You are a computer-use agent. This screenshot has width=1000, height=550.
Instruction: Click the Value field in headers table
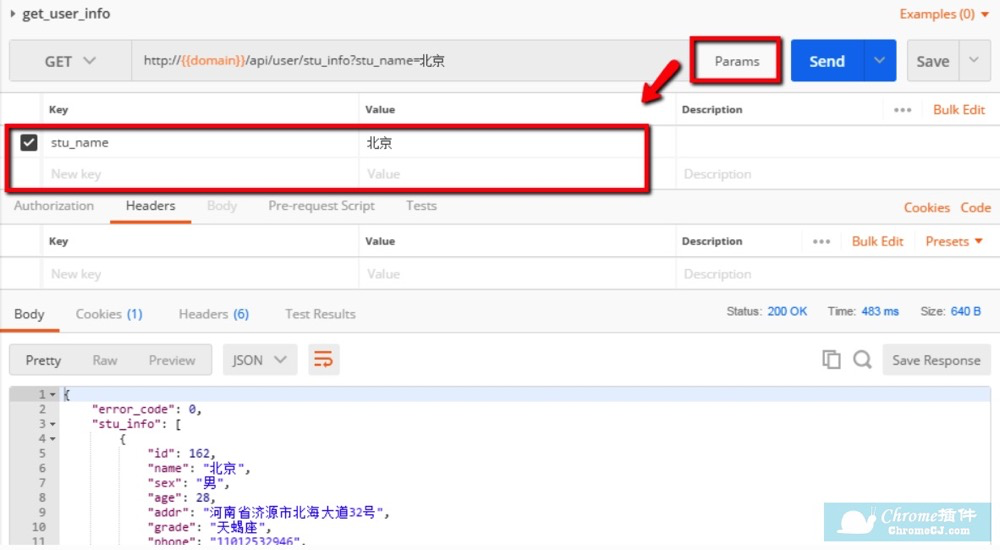coord(517,274)
